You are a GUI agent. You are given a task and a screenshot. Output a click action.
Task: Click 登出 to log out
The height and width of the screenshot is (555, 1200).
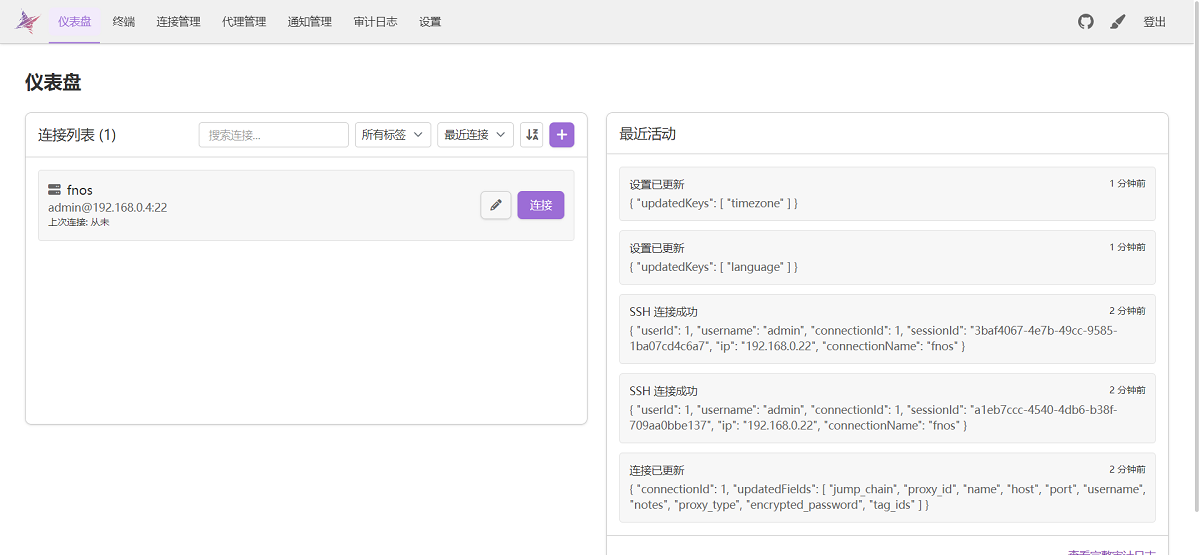[x=1154, y=22]
